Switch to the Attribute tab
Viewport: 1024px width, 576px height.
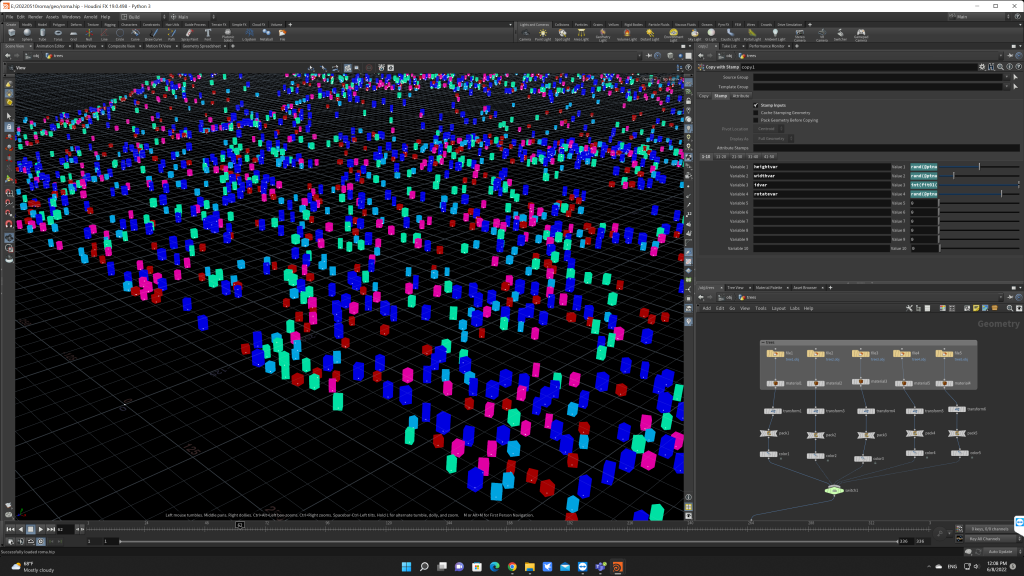[741, 96]
